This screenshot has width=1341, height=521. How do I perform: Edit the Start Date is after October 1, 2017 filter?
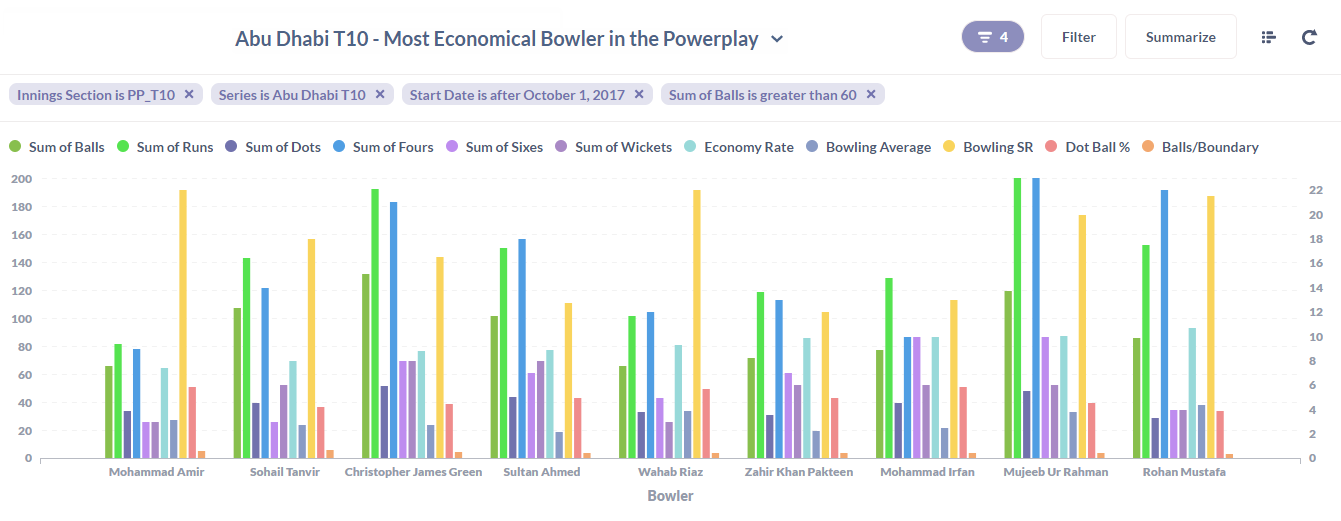tap(517, 95)
